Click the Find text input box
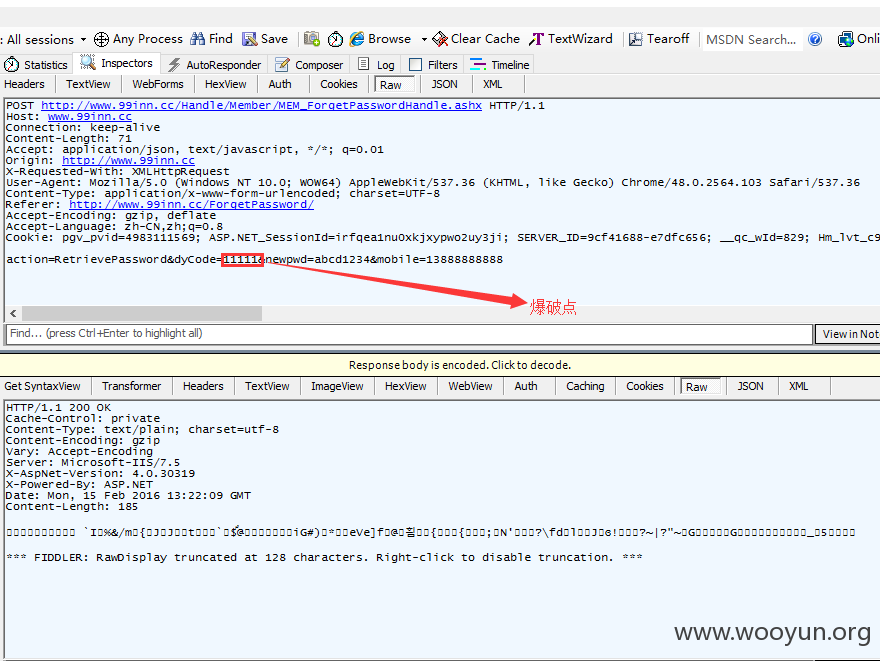Viewport: 880px width, 661px height. (x=409, y=334)
